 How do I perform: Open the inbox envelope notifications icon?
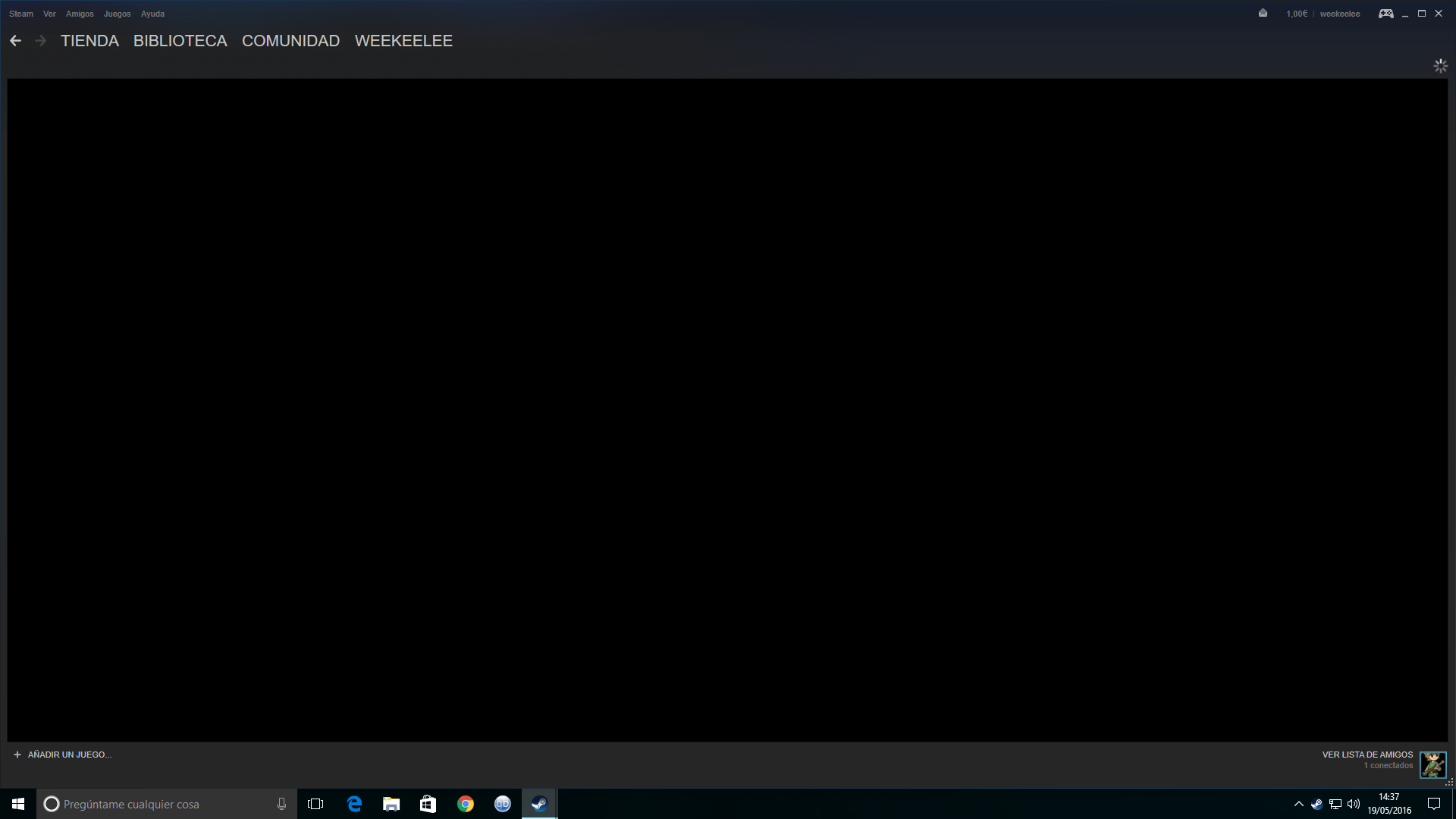tap(1263, 13)
